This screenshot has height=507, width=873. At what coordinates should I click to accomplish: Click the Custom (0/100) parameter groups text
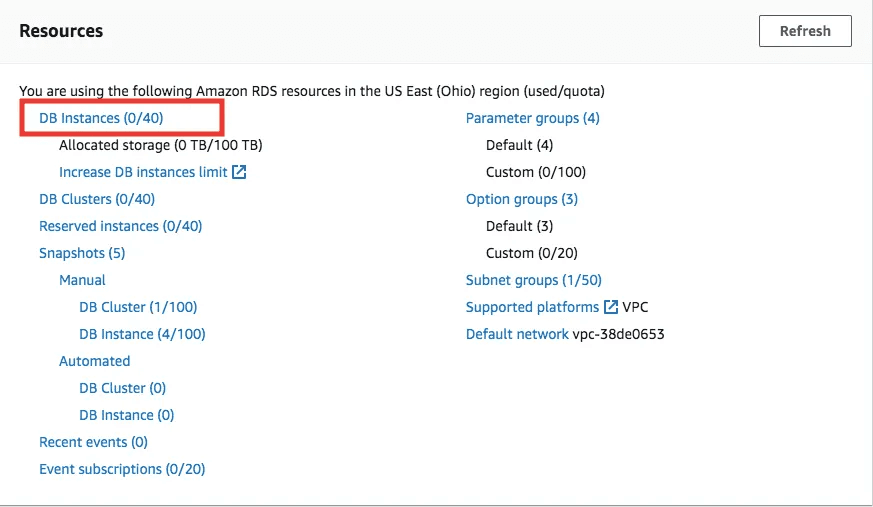pyautogui.click(x=536, y=172)
